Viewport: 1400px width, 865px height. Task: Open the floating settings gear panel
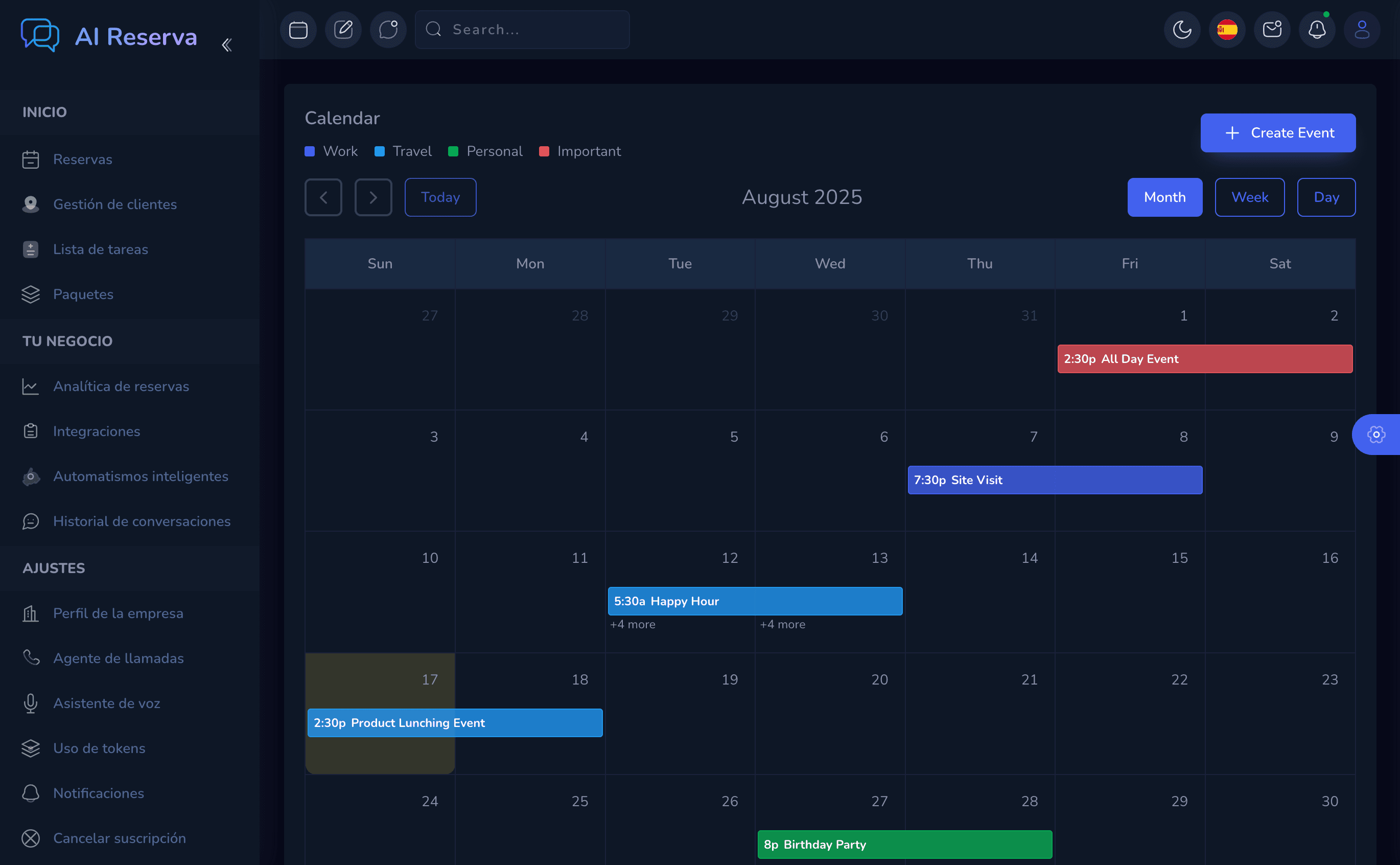pyautogui.click(x=1376, y=435)
